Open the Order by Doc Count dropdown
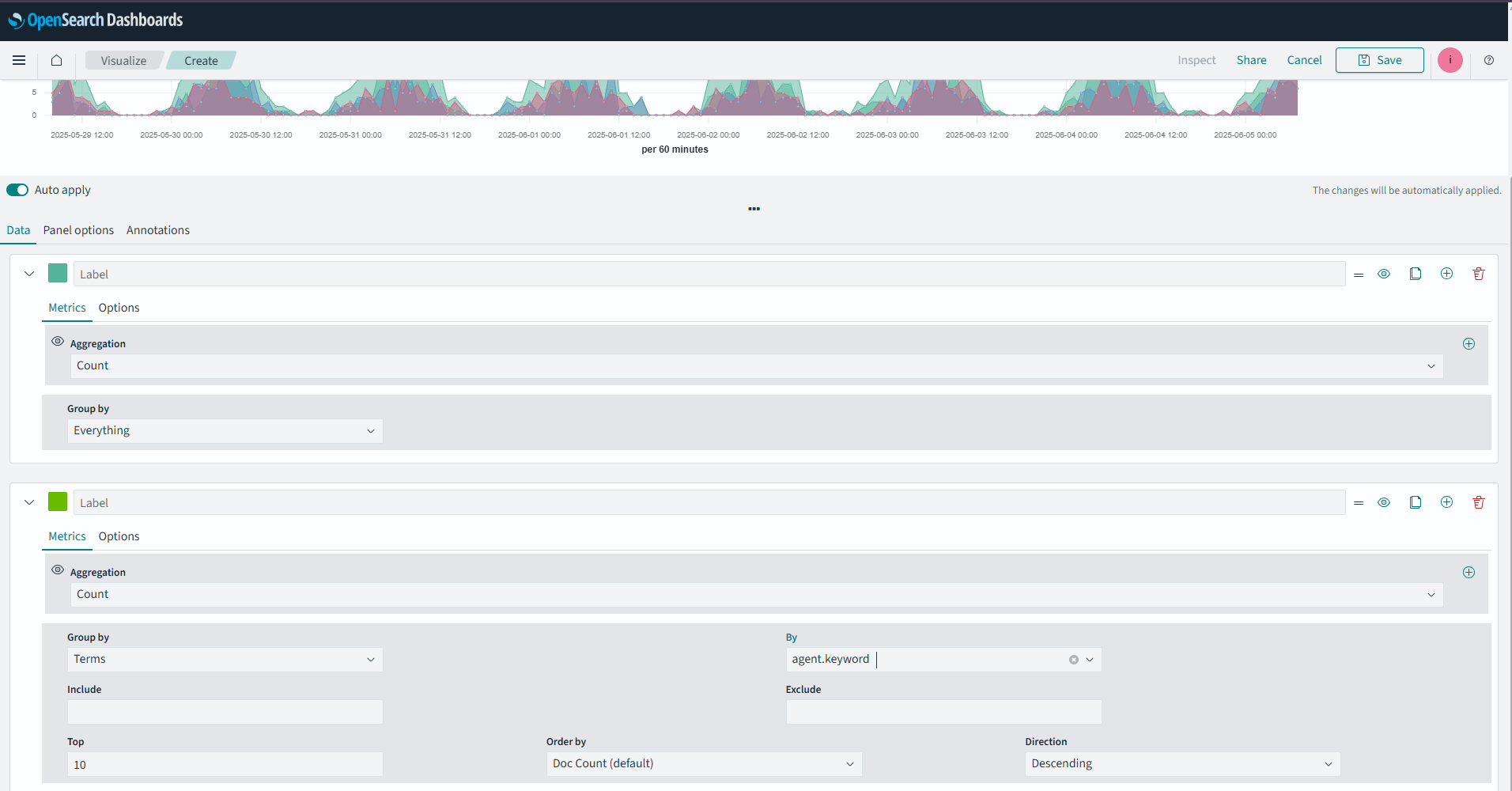This screenshot has width=1512, height=791. click(703, 763)
